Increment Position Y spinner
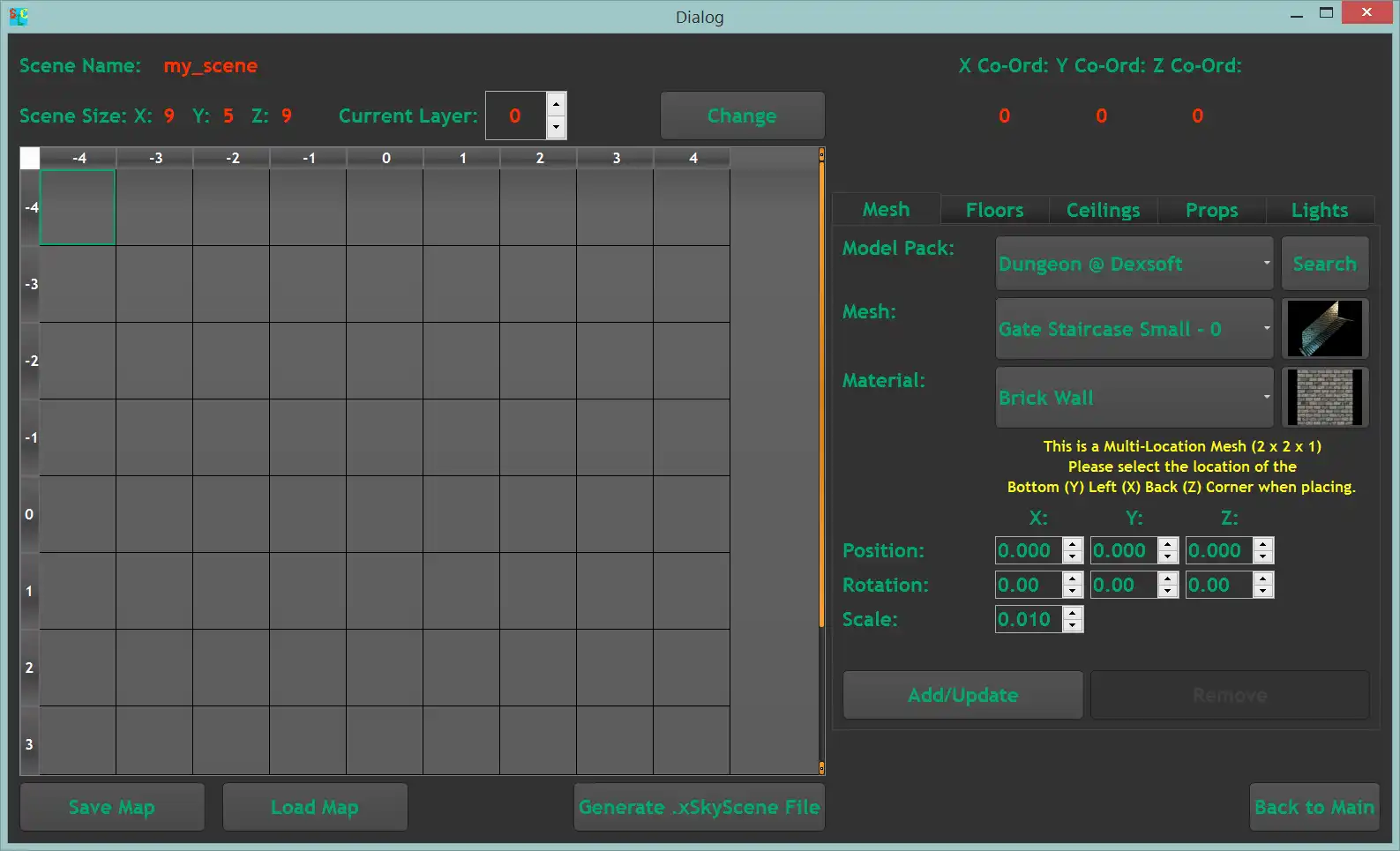The height and width of the screenshot is (851, 1400). click(1168, 544)
